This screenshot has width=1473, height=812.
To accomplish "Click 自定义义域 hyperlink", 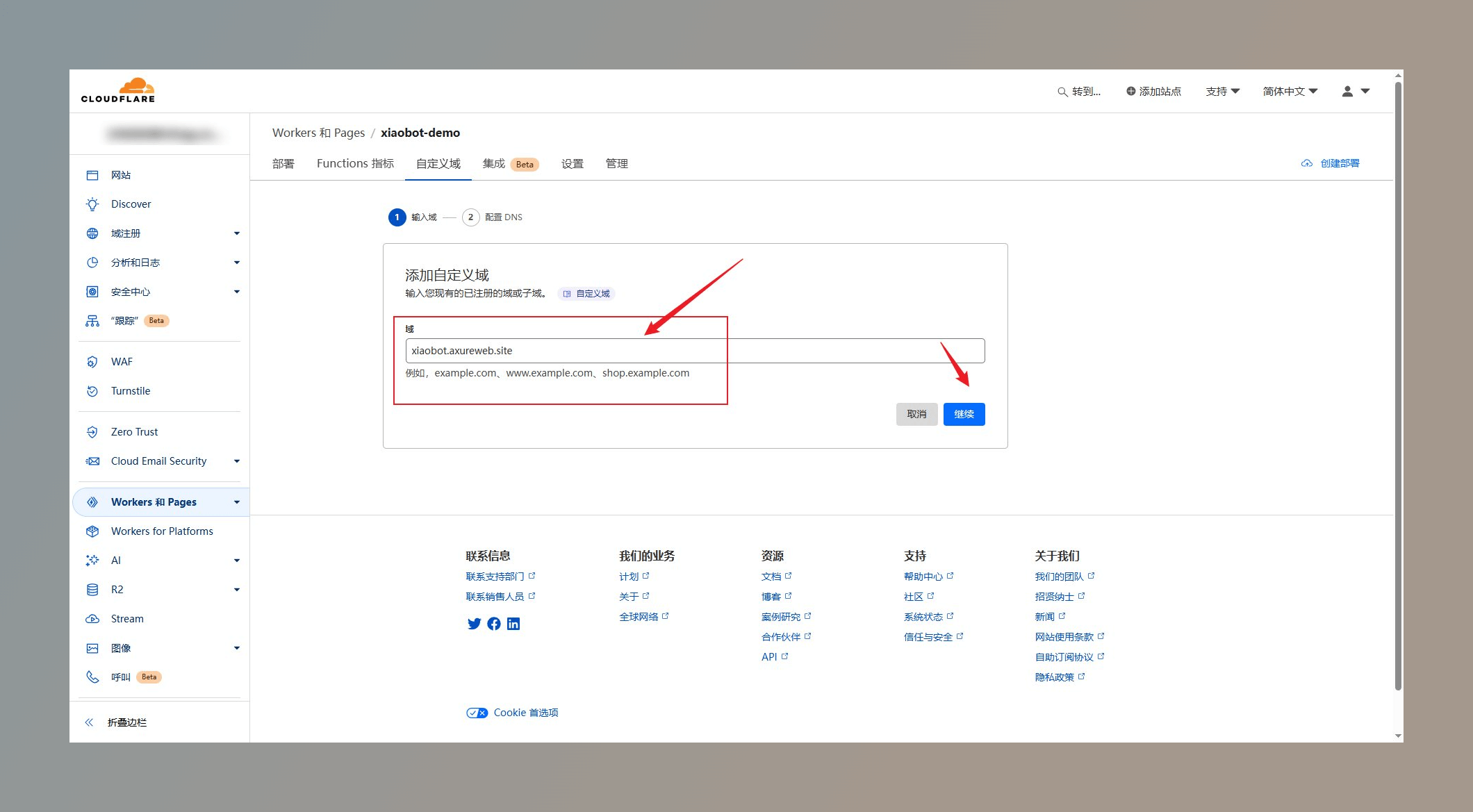I will click(x=595, y=293).
